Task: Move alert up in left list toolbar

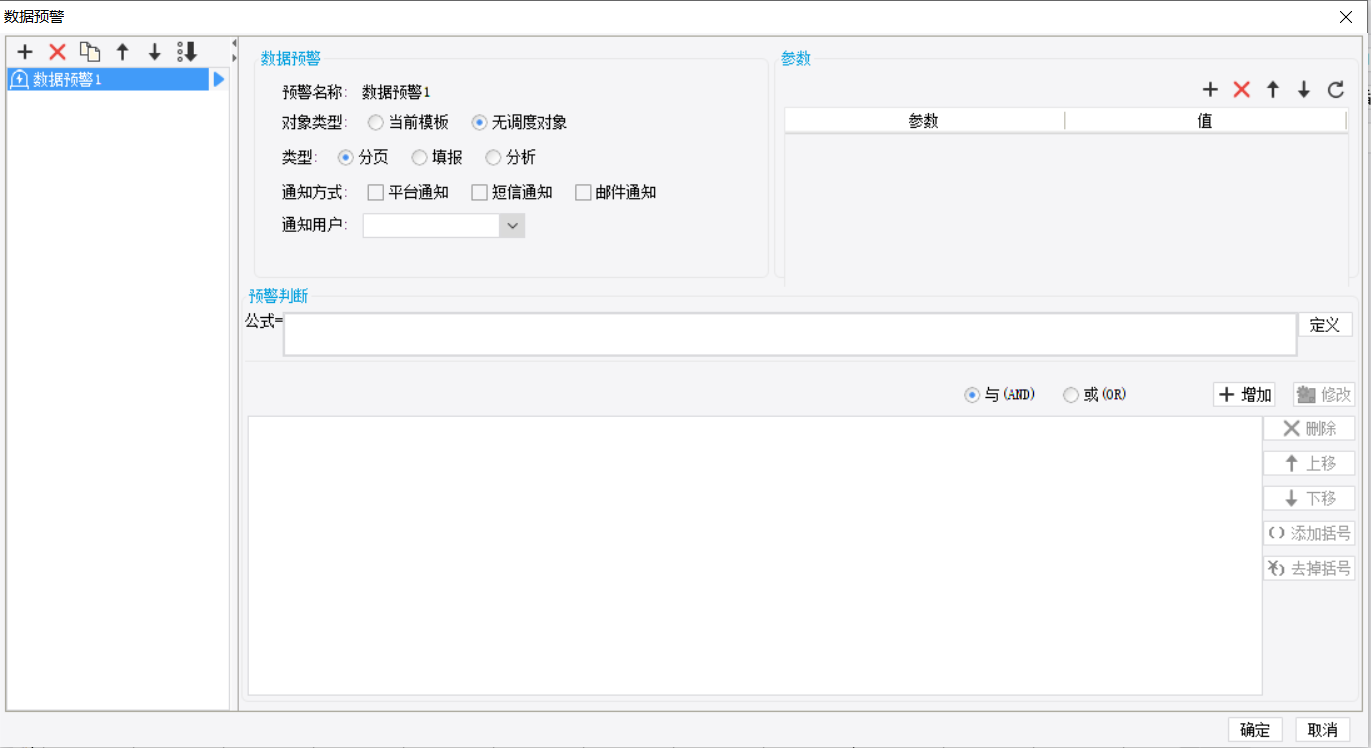Action: coord(123,52)
